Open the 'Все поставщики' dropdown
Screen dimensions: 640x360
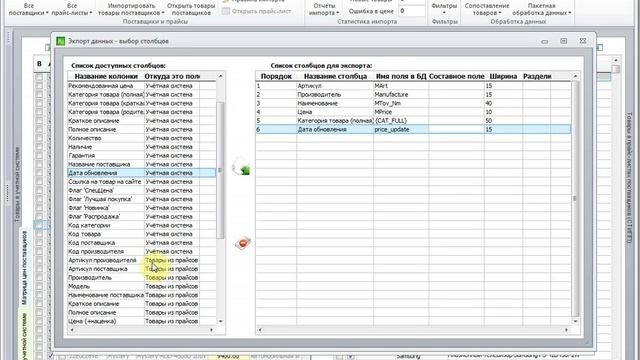point(29,9)
